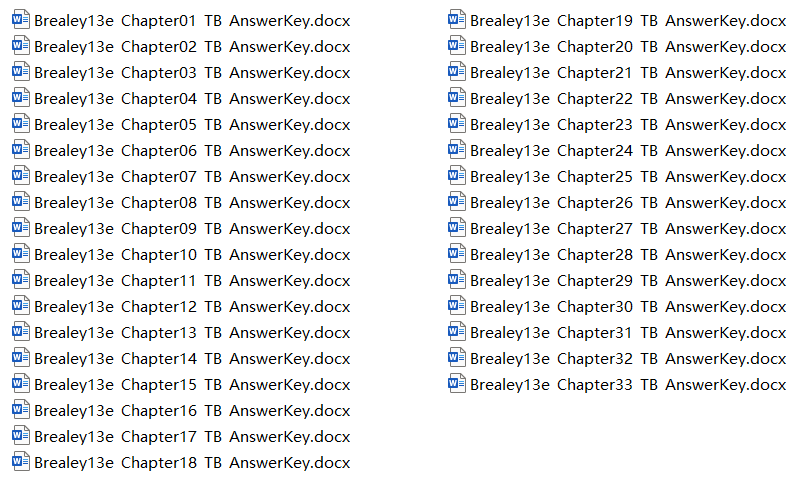Select the Word icon for Chapter19 file
The height and width of the screenshot is (479, 800).
click(x=457, y=20)
